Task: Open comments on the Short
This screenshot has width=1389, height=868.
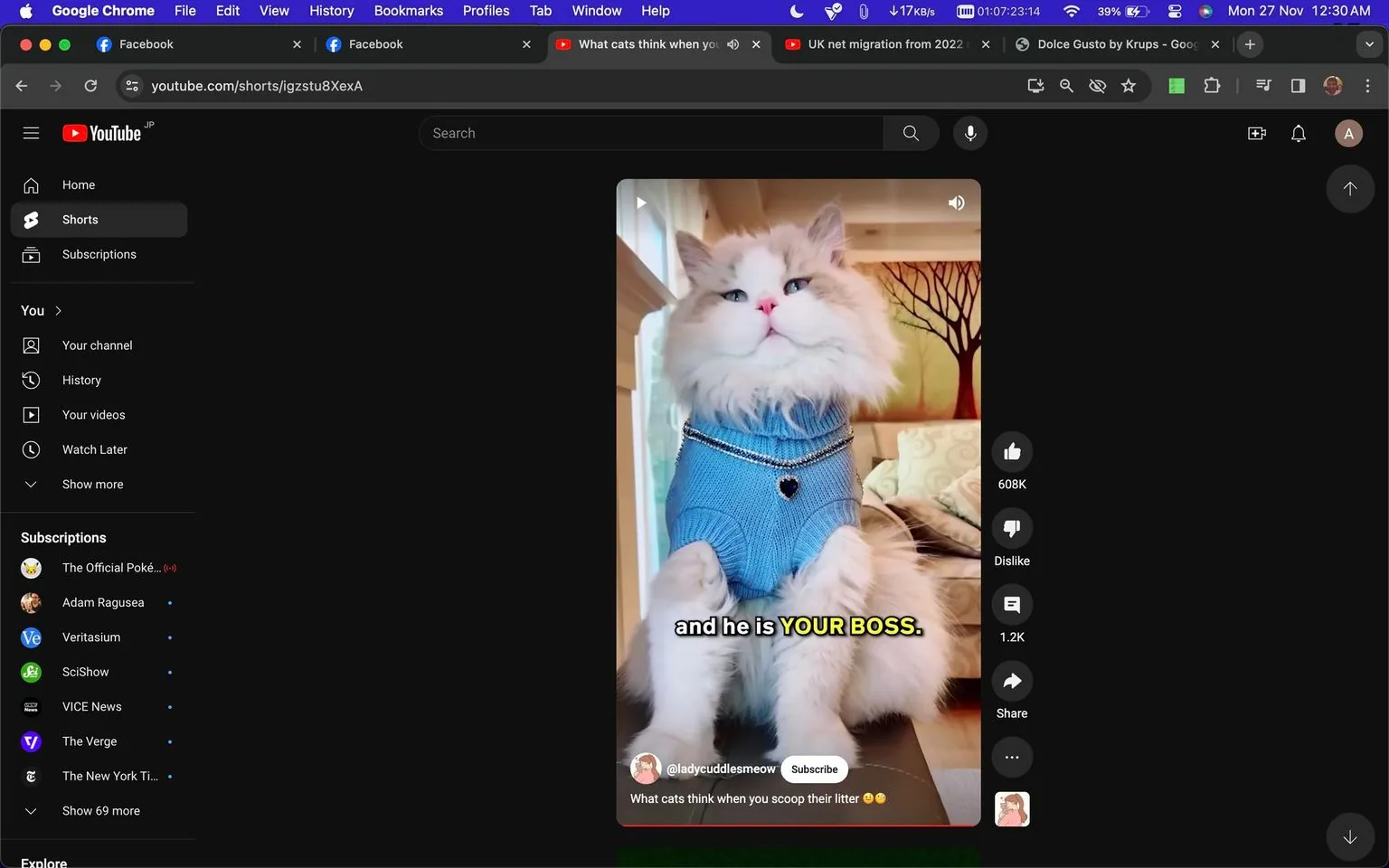Action: click(1011, 604)
